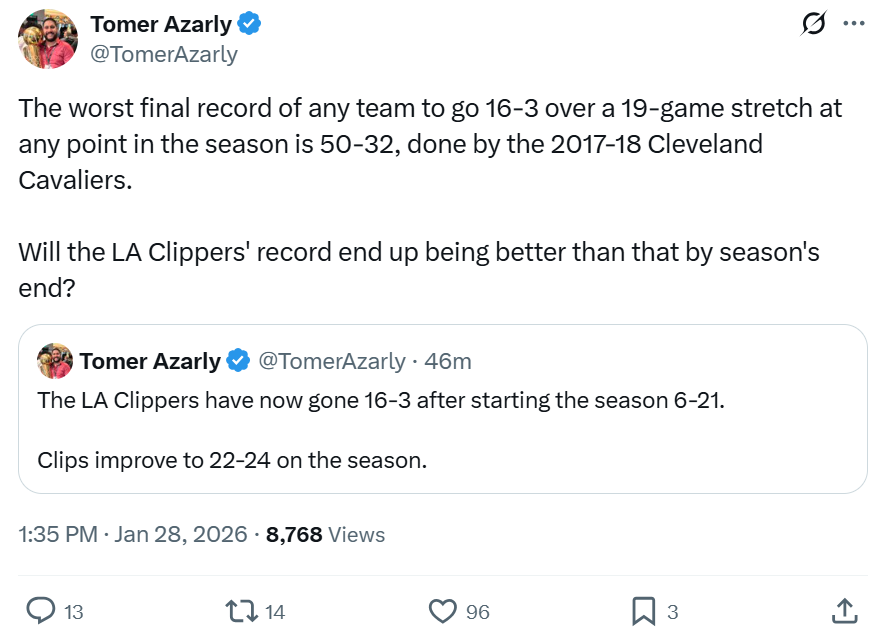Click the @TomerAzarly handle under the top name
This screenshot has width=886, height=637.
[x=164, y=54]
